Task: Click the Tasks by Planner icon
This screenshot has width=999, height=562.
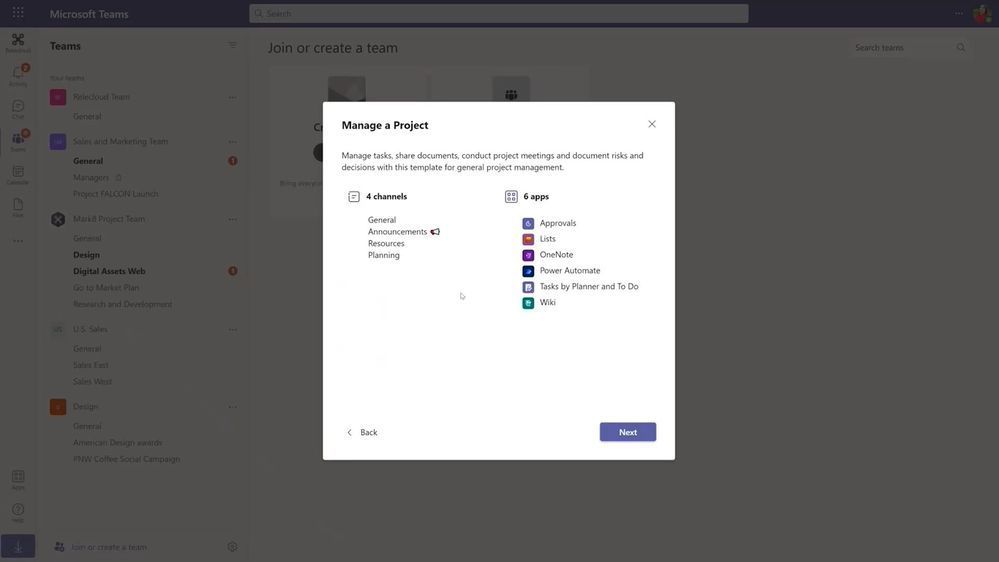Action: (528, 287)
